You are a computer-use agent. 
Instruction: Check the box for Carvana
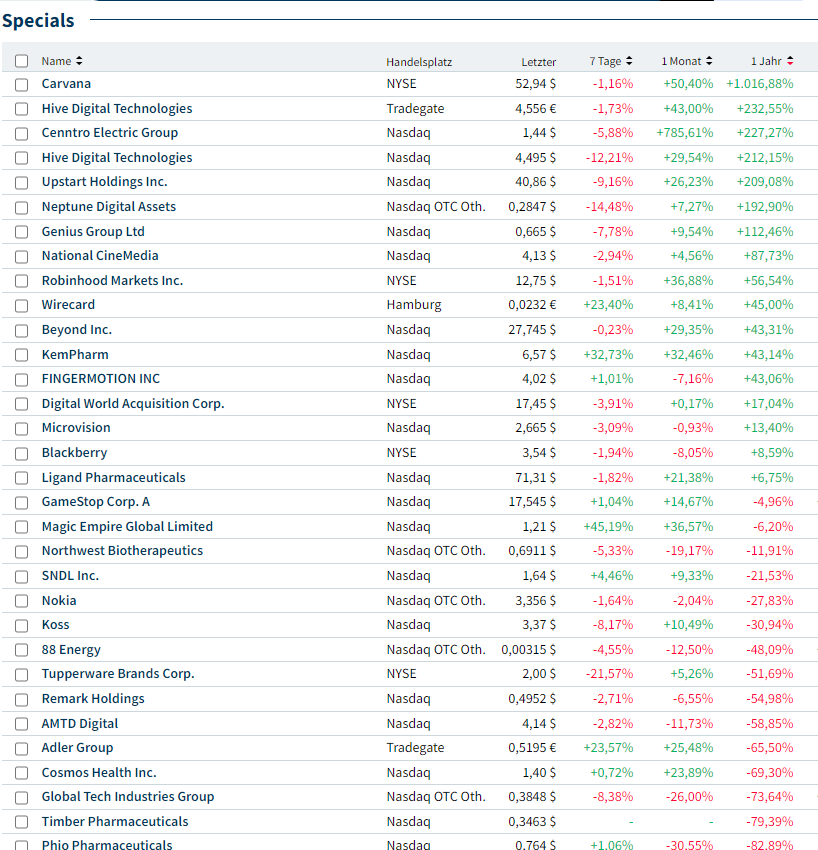(22, 84)
